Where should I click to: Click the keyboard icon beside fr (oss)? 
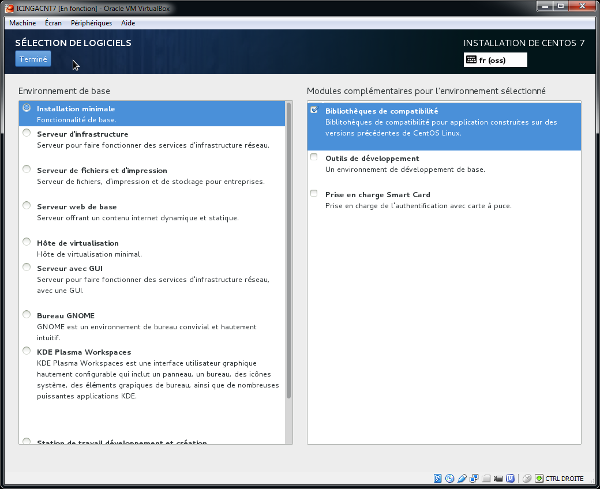tap(471, 60)
